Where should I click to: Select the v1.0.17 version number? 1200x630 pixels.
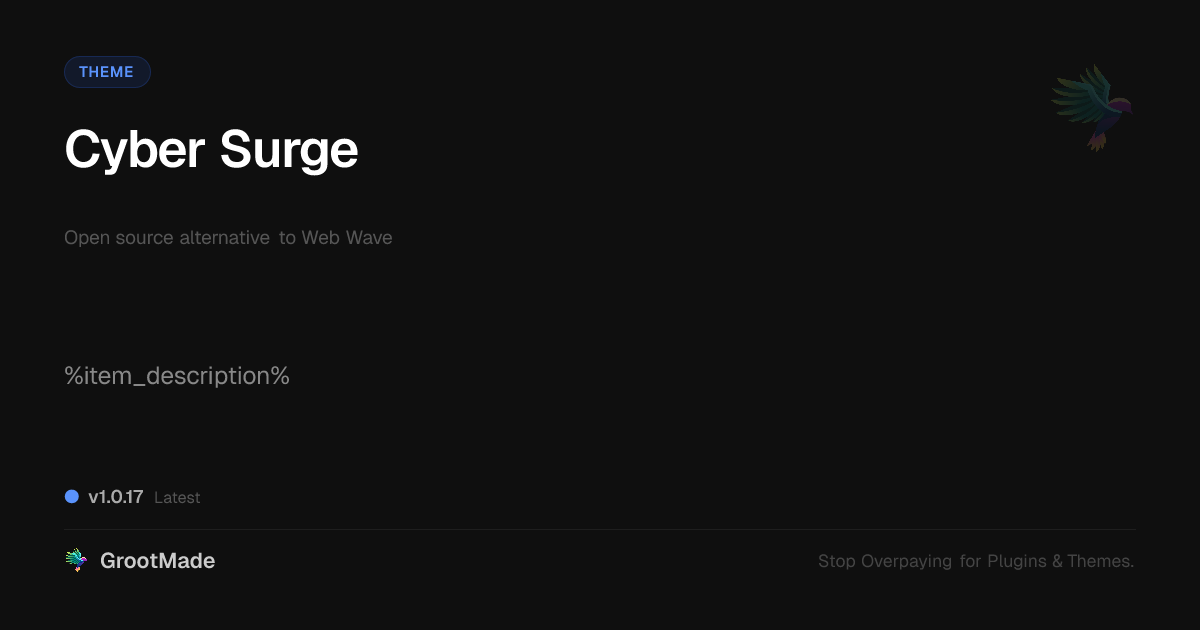(116, 497)
